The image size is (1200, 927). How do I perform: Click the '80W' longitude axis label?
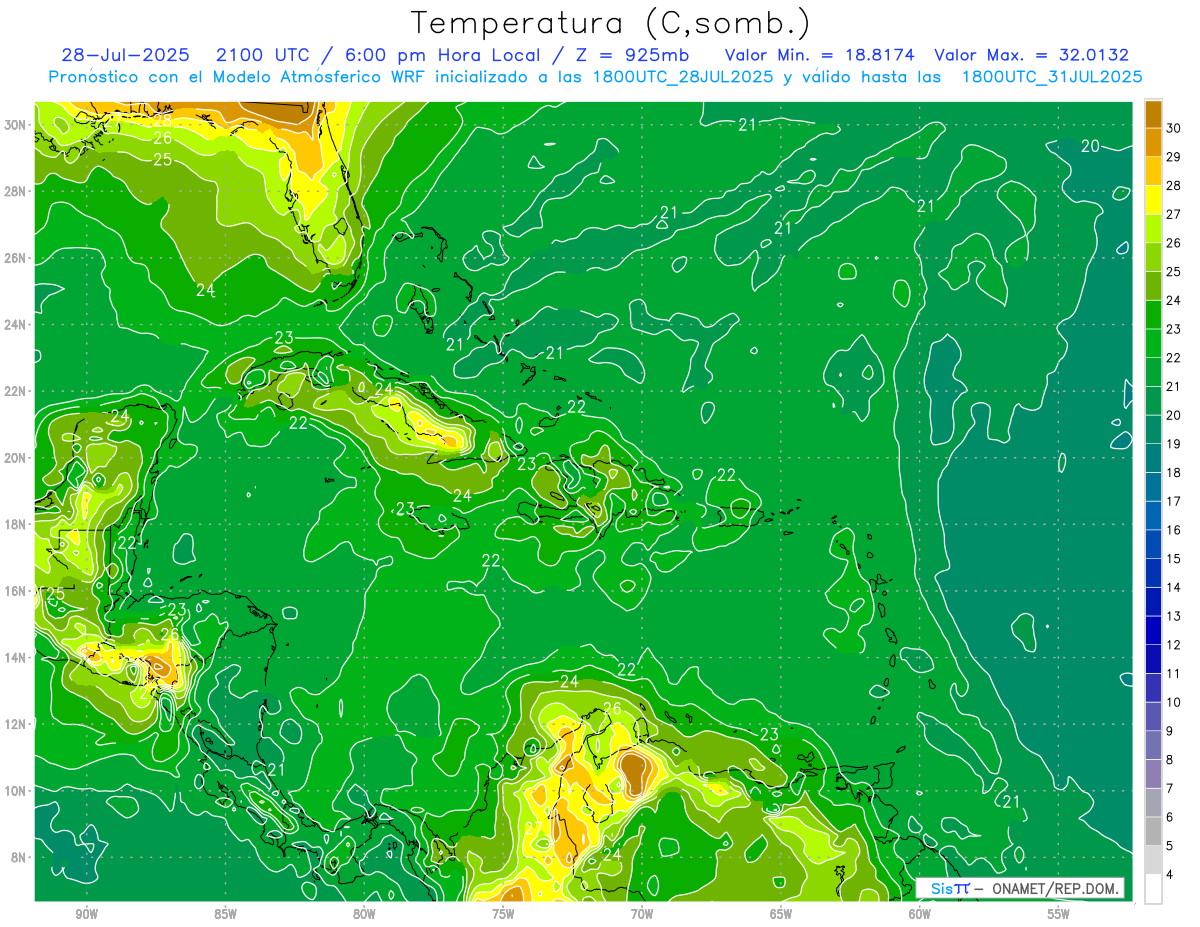coord(364,914)
